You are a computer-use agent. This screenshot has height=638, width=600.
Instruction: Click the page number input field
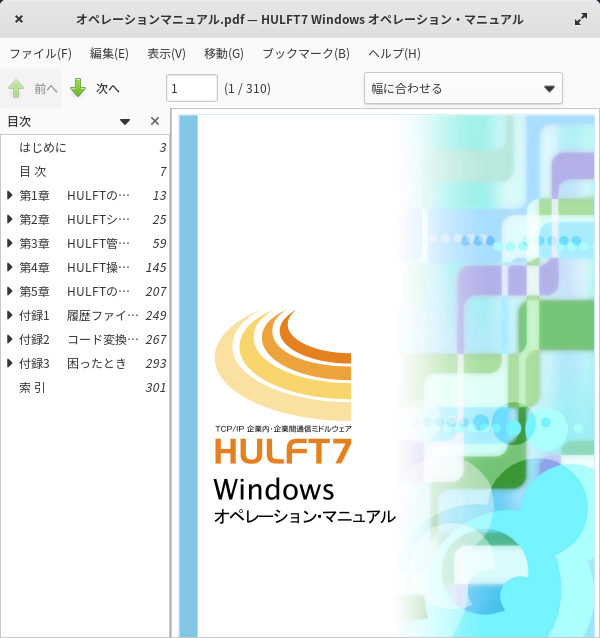point(192,88)
